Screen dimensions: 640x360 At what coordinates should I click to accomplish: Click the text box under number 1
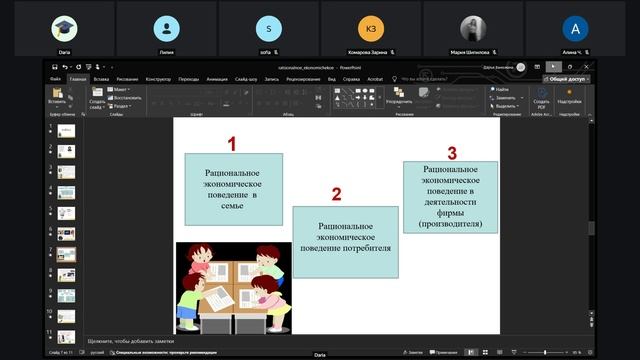pyautogui.click(x=233, y=189)
